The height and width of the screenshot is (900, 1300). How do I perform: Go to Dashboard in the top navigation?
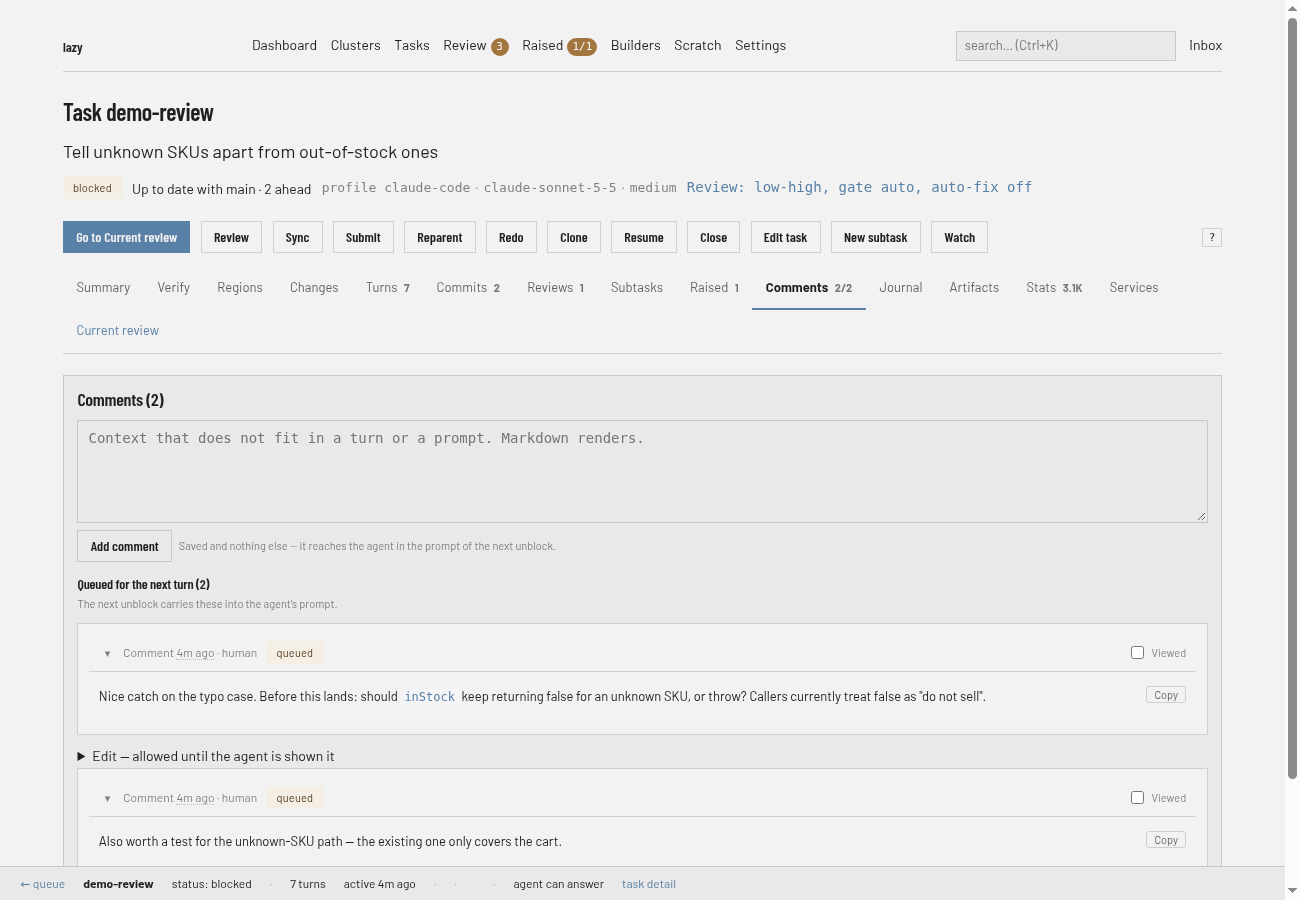284,45
